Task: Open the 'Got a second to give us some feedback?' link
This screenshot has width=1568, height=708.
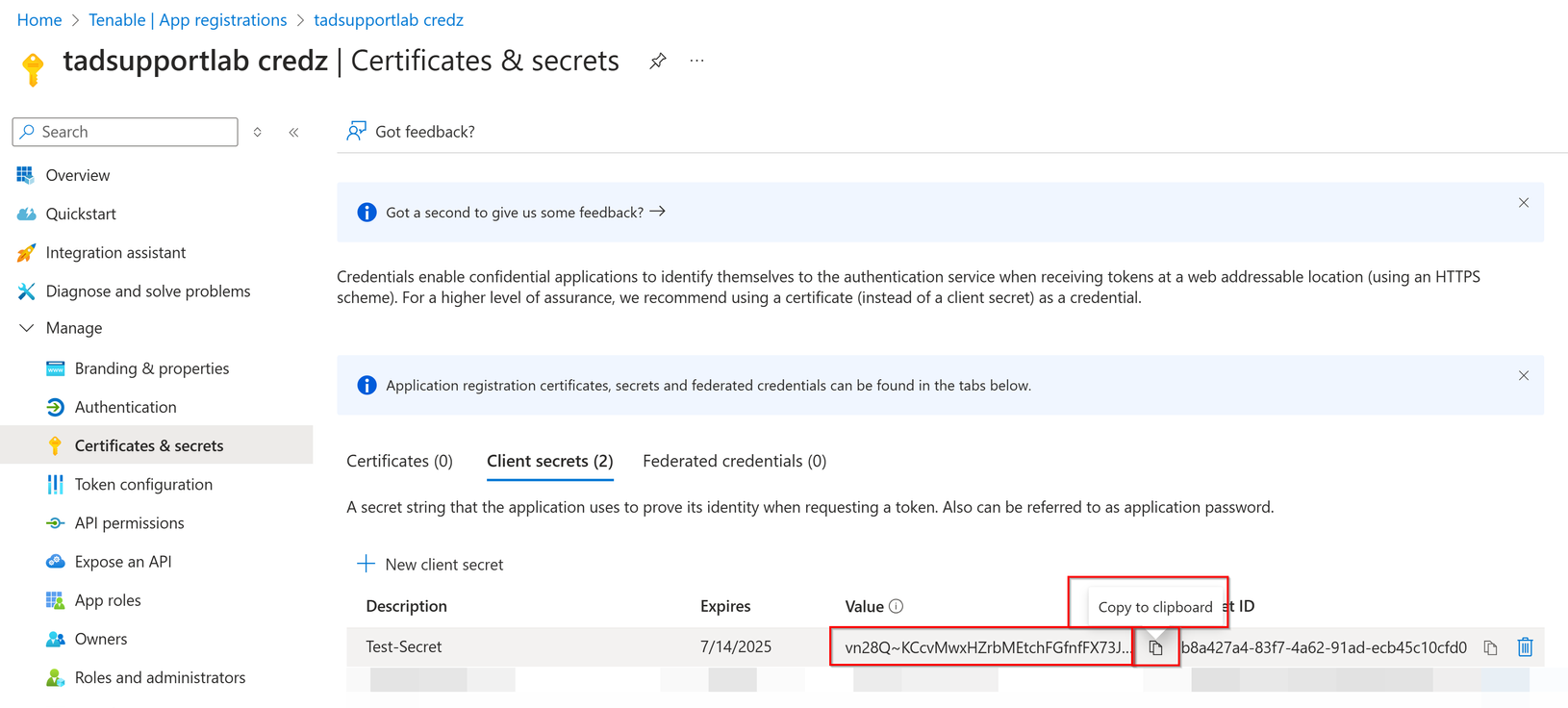Action: (525, 212)
